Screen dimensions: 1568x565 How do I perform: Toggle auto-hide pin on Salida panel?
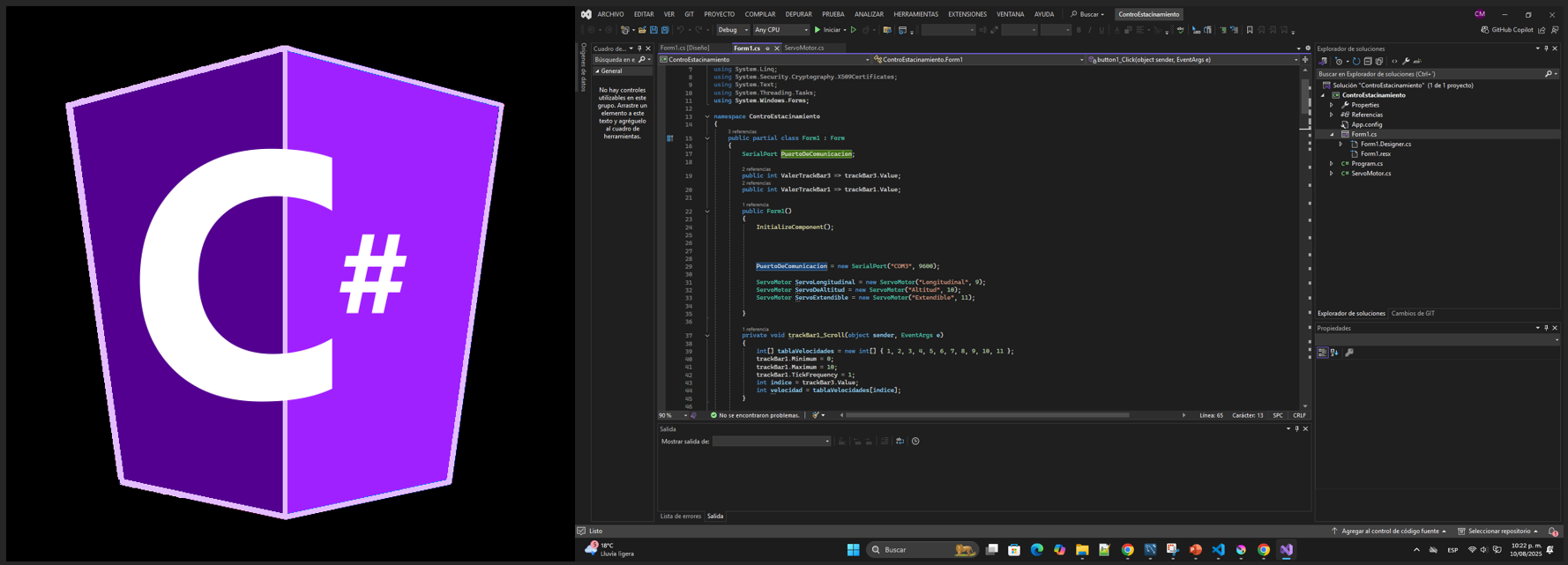pyautogui.click(x=1296, y=429)
